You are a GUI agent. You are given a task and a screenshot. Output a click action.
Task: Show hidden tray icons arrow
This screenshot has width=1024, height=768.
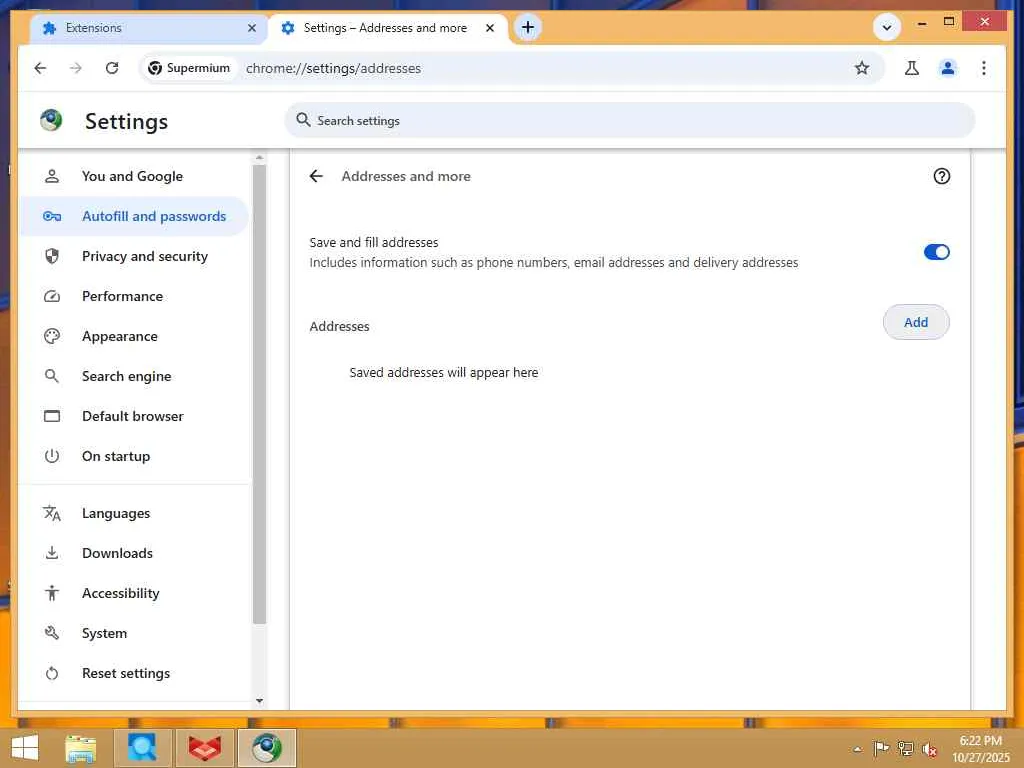coord(857,749)
